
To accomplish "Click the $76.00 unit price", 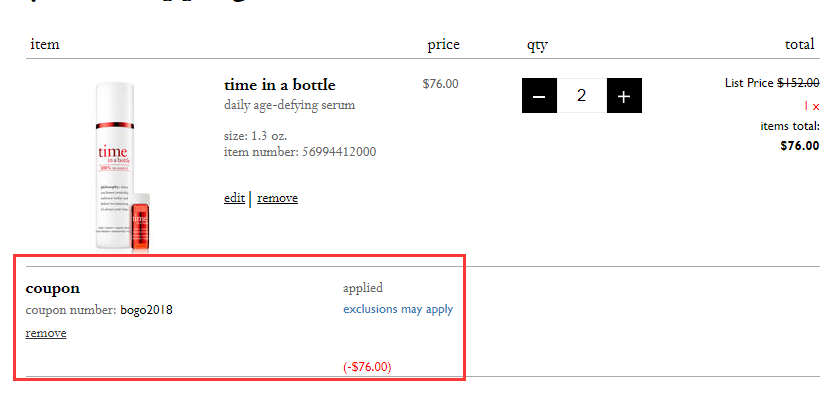I will point(440,84).
